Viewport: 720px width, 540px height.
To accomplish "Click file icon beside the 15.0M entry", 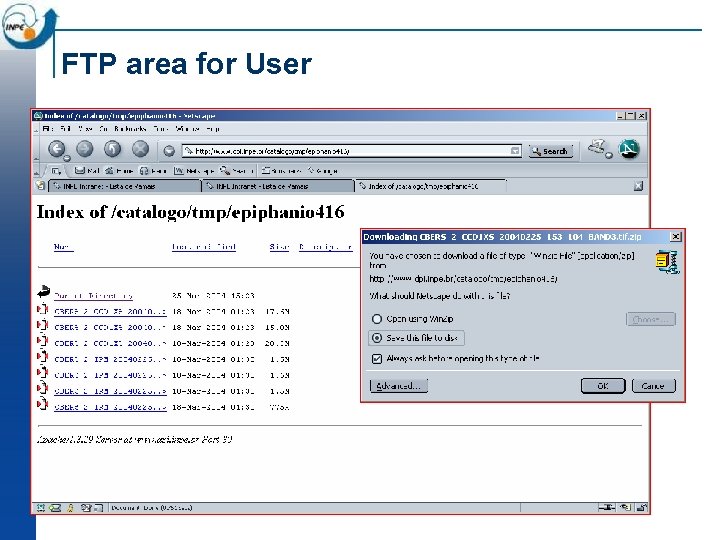I will pyautogui.click(x=43, y=326).
